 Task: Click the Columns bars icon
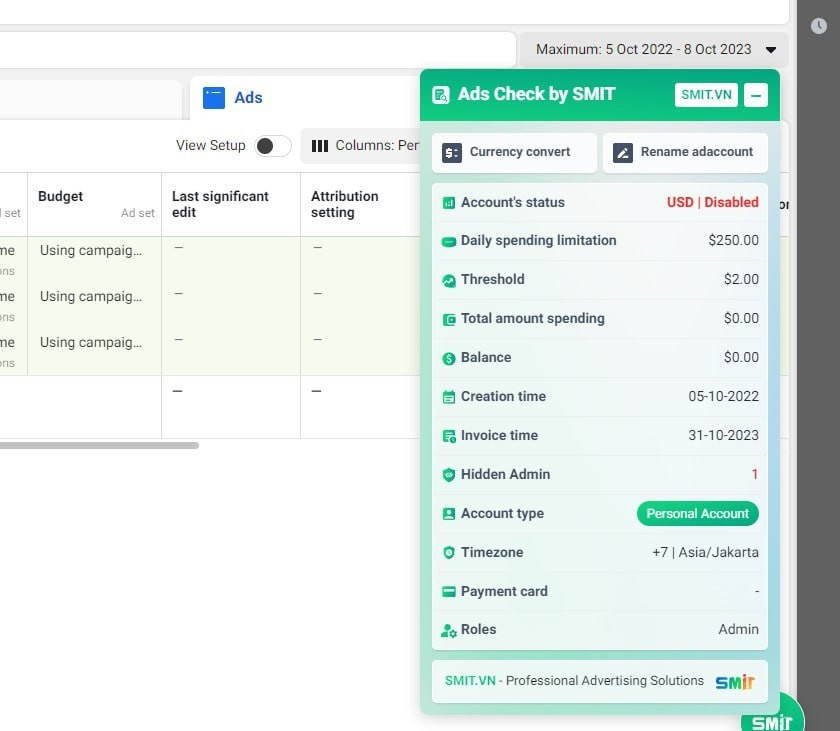pos(320,146)
